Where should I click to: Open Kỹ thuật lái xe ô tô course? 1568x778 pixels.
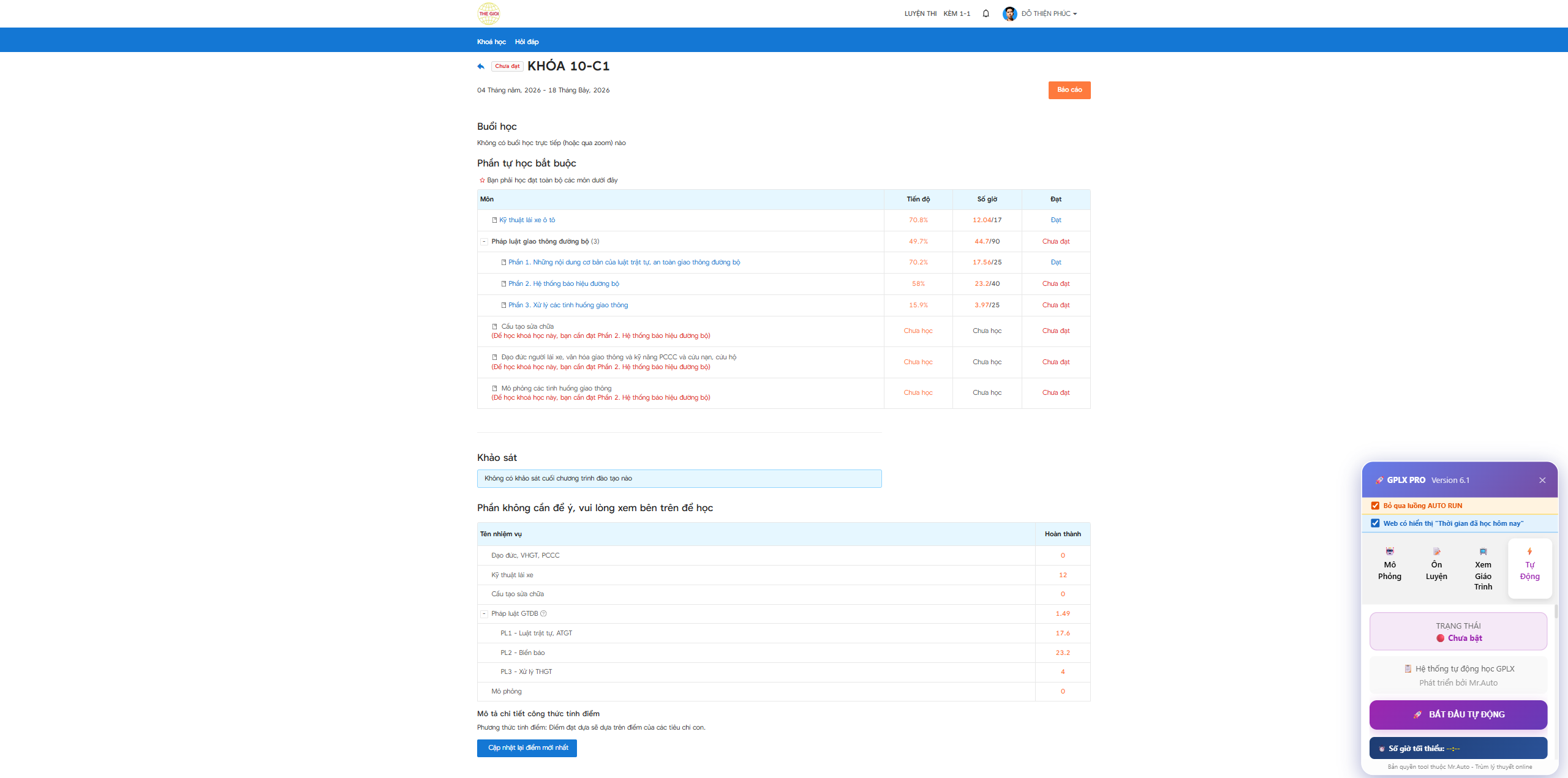pos(527,220)
